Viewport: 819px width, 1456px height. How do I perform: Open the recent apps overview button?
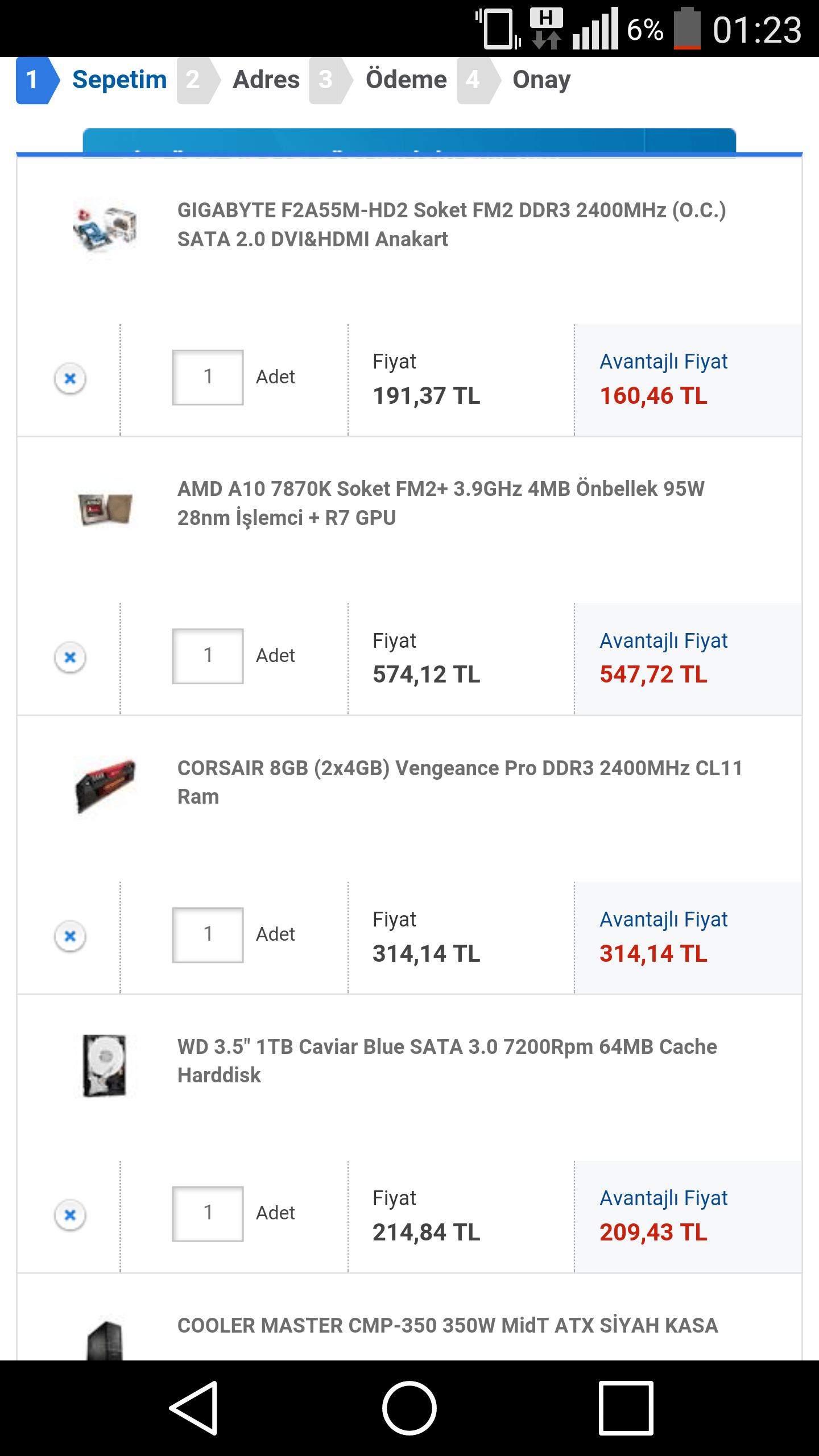626,1408
